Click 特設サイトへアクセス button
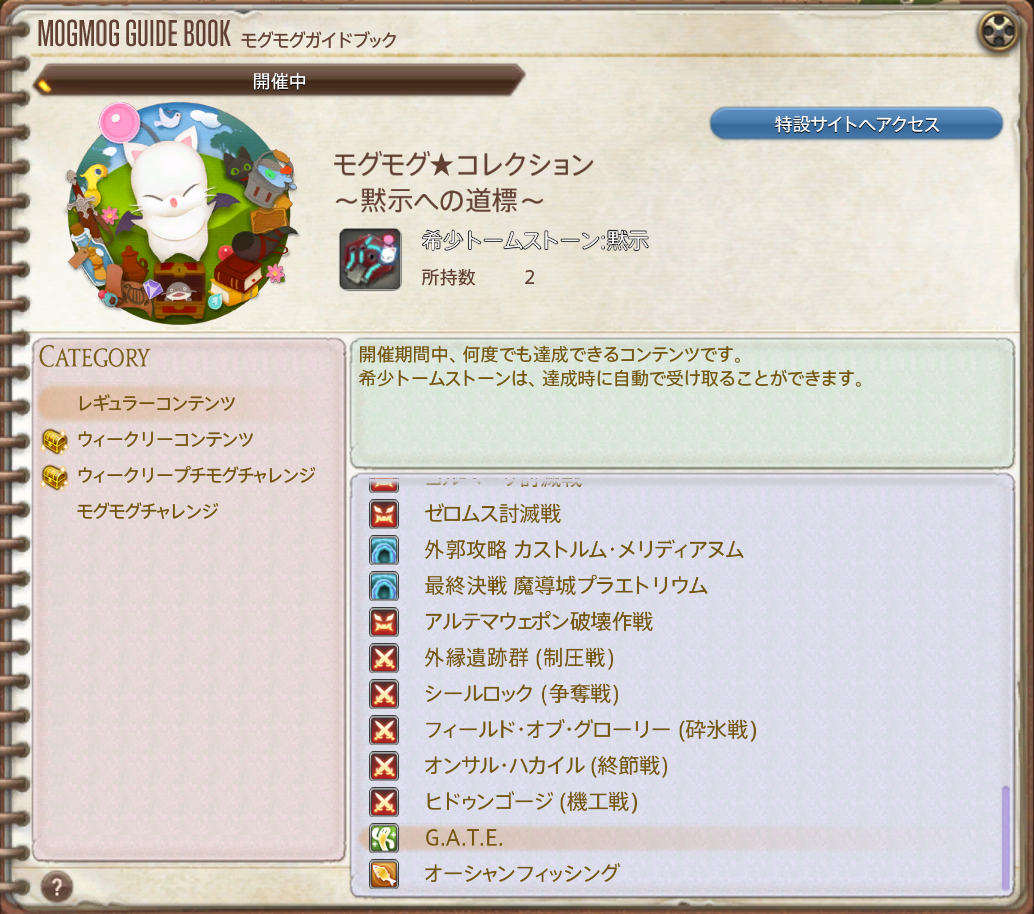The width and height of the screenshot is (1034, 914). click(856, 124)
